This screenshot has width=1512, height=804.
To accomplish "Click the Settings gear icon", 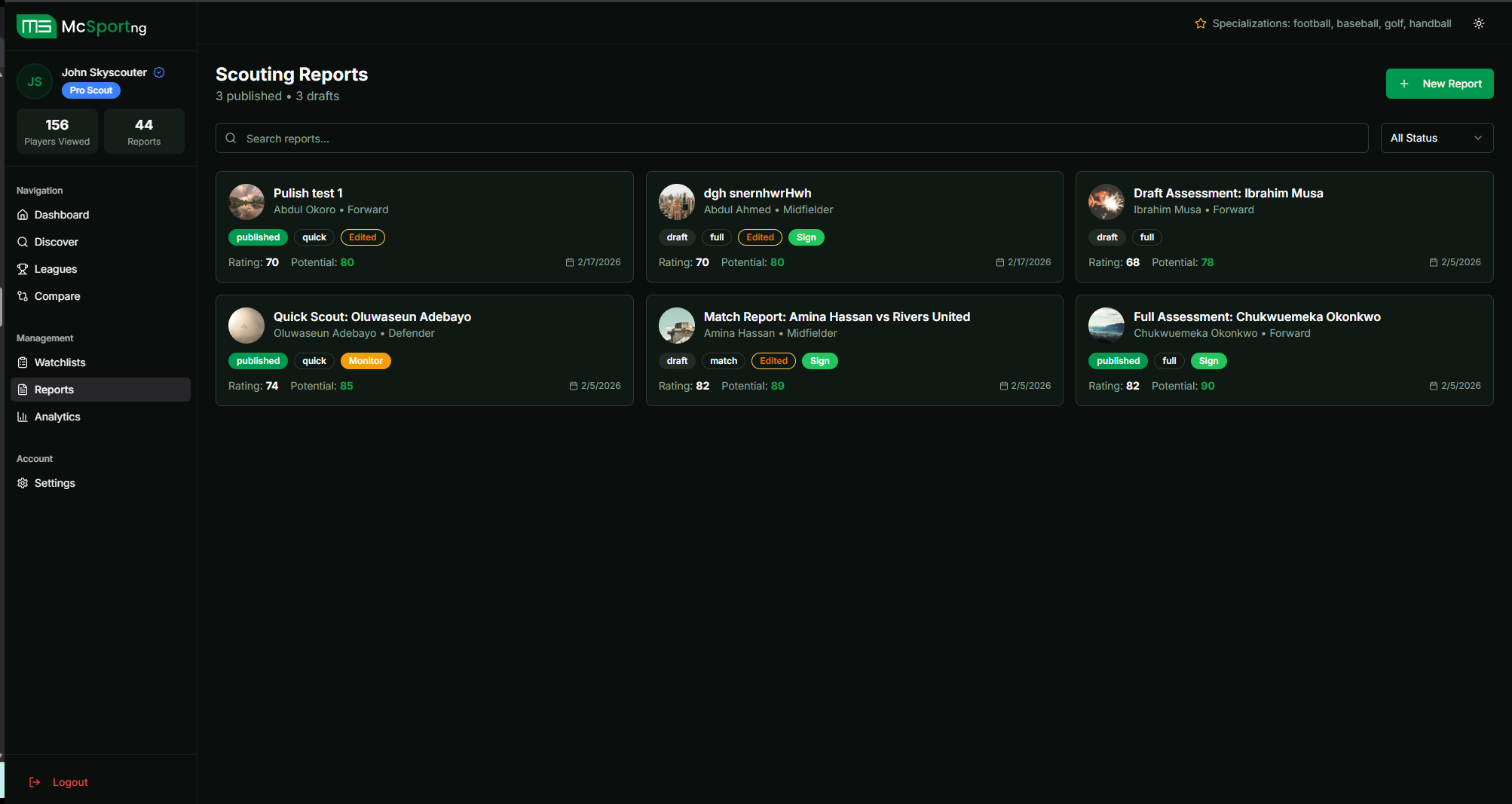I will [x=23, y=483].
